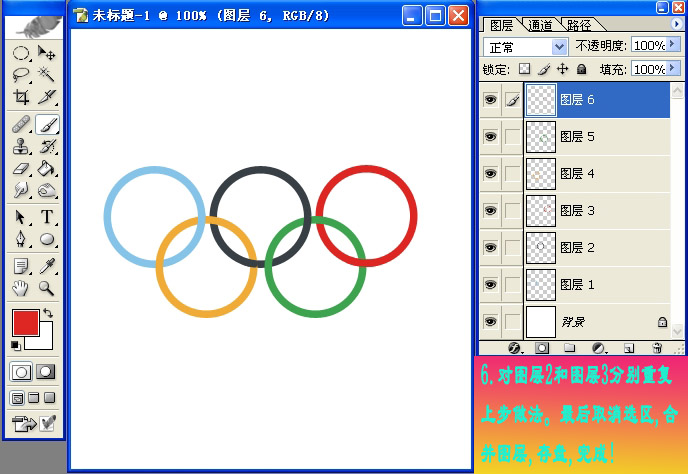Select the Lasso tool
This screenshot has width=688, height=474.
[21, 75]
